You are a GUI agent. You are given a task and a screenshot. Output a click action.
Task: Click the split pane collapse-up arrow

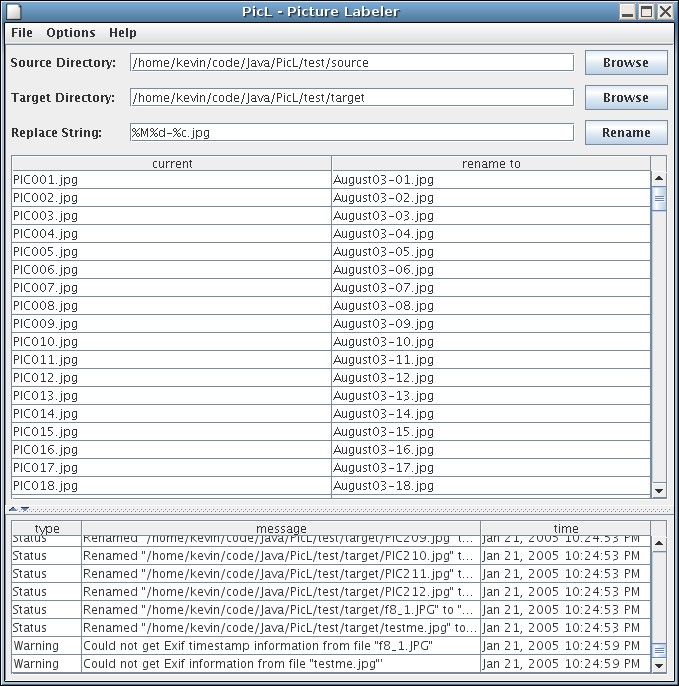click(x=14, y=509)
